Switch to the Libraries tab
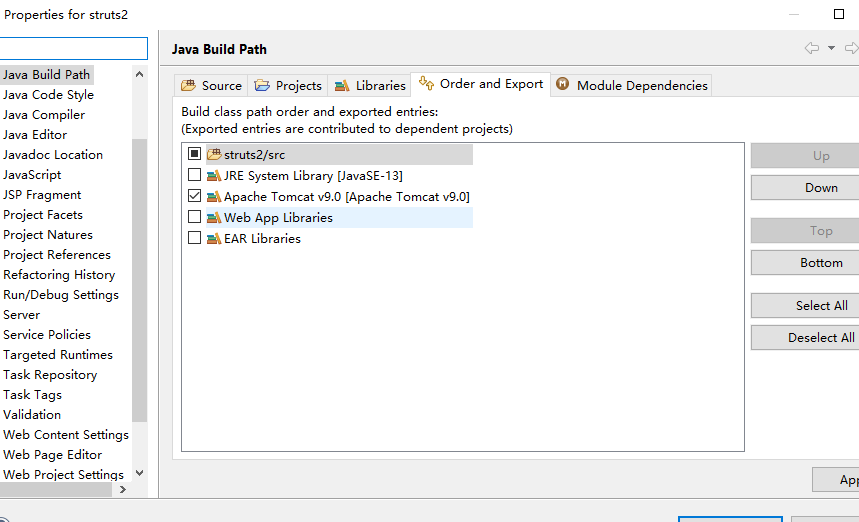The height and width of the screenshot is (522, 859). (370, 85)
